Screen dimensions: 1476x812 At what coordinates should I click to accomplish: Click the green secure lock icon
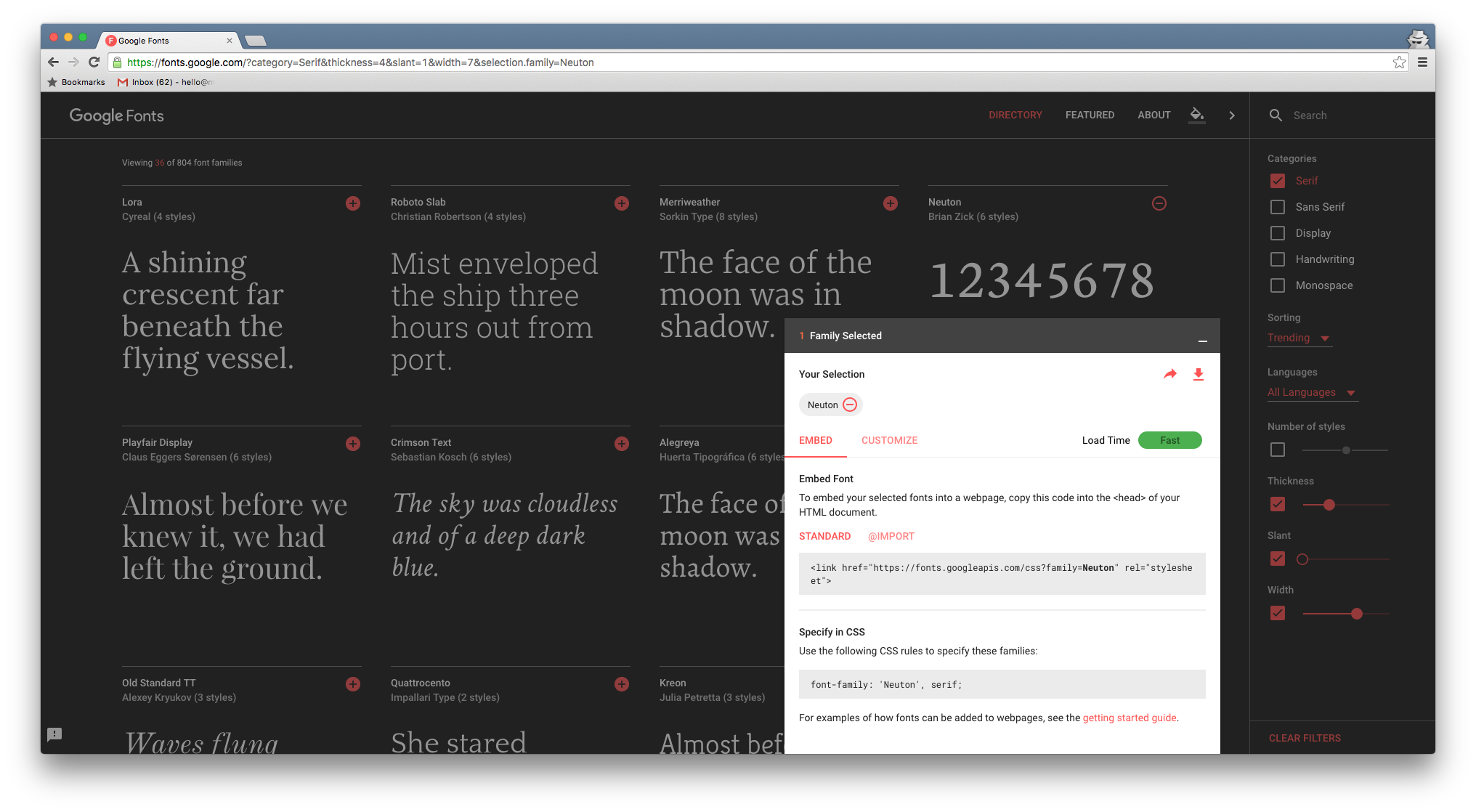pyautogui.click(x=118, y=62)
